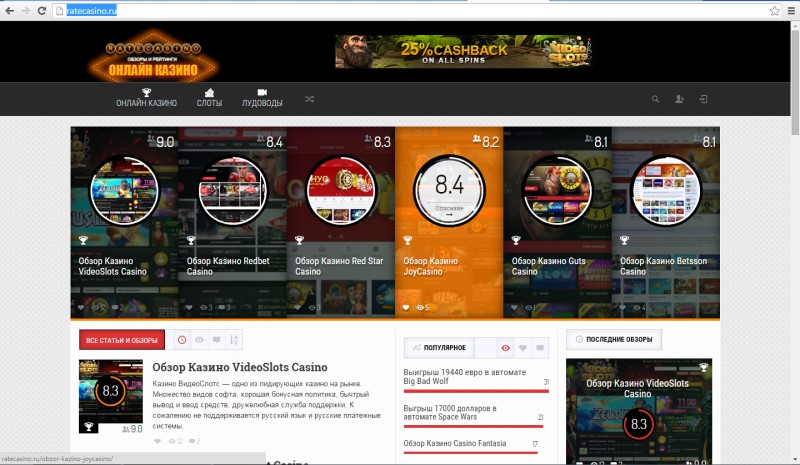Open Выигрыш 19440 евро Big Bad Wolf

[x=465, y=377]
